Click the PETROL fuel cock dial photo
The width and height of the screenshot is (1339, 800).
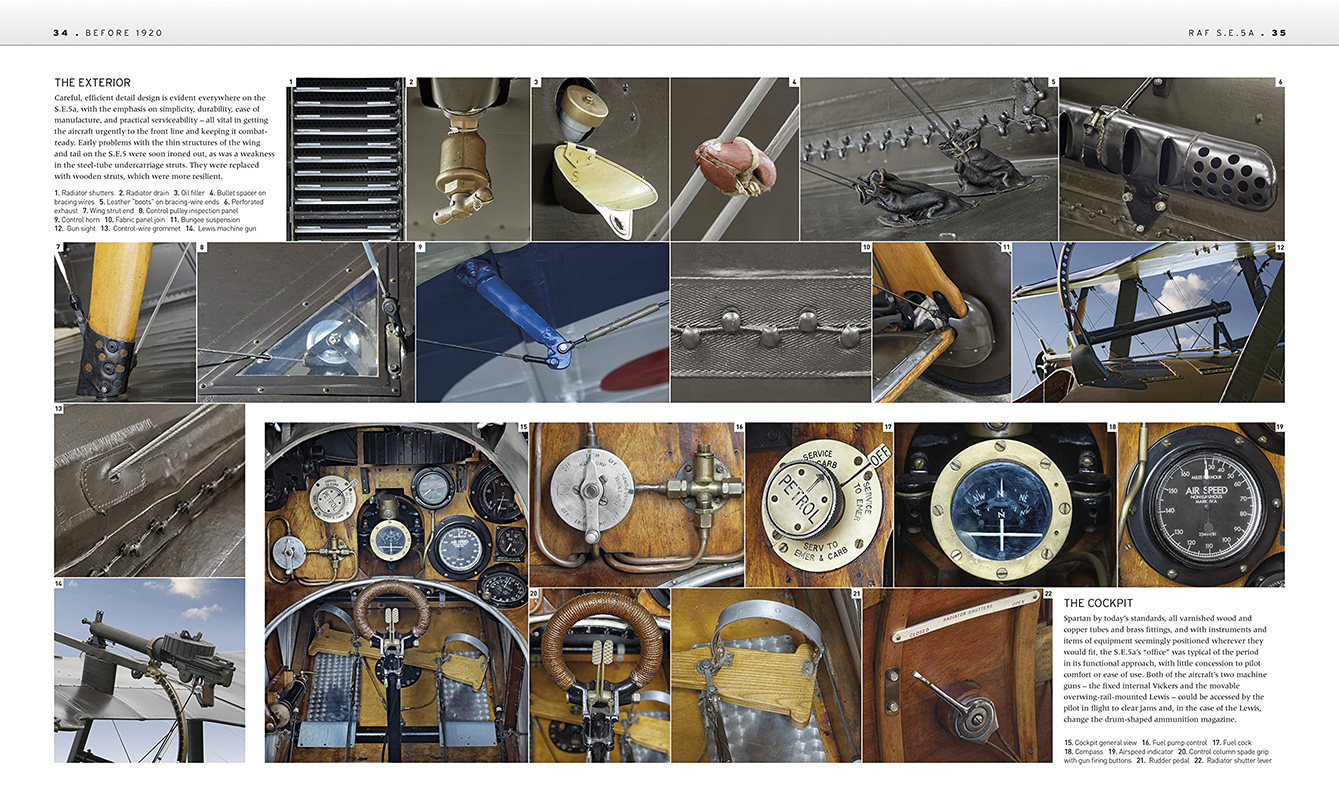819,504
